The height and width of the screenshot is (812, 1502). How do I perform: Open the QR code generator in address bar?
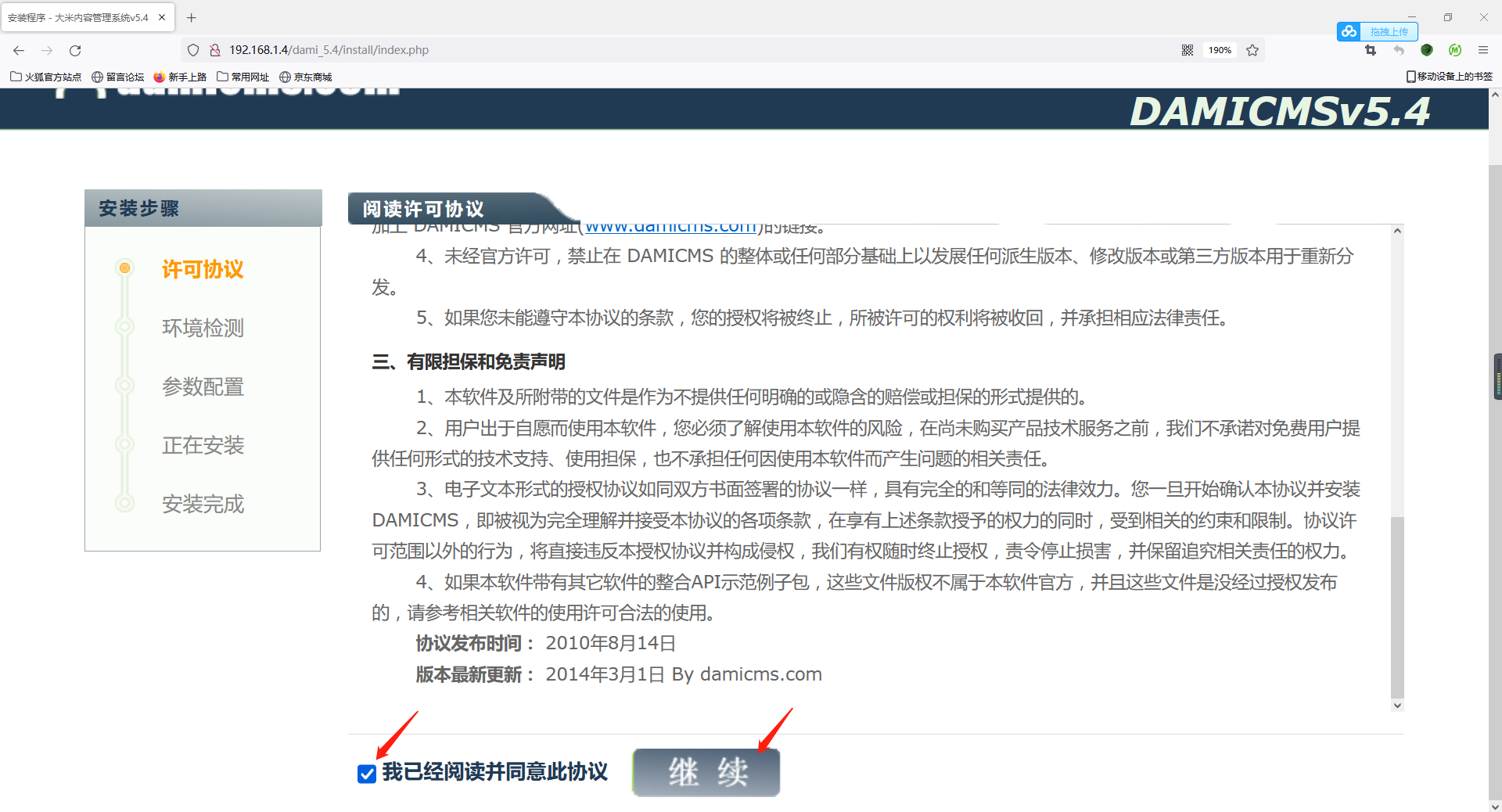pyautogui.click(x=1187, y=49)
